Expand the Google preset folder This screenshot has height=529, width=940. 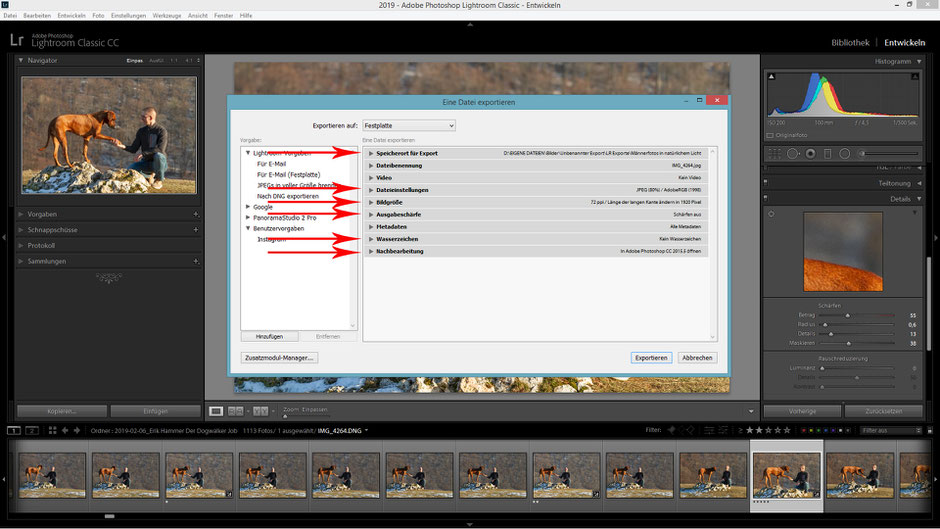tap(248, 206)
